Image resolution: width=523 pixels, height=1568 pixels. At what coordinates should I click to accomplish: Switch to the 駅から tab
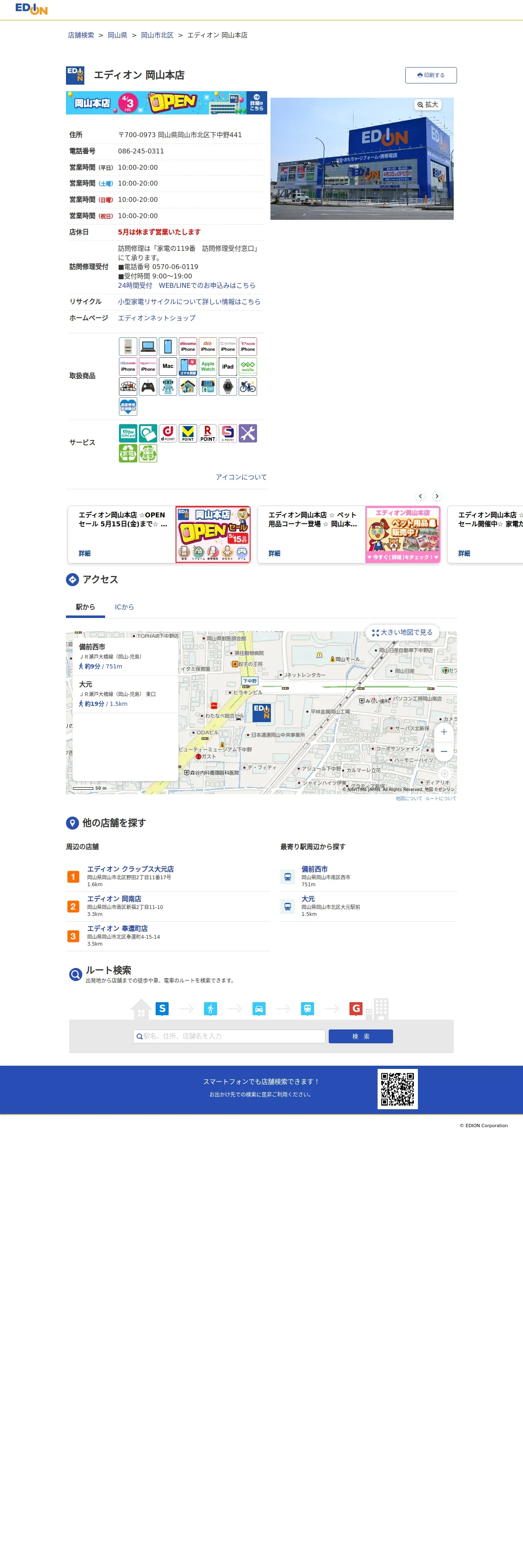(85, 607)
